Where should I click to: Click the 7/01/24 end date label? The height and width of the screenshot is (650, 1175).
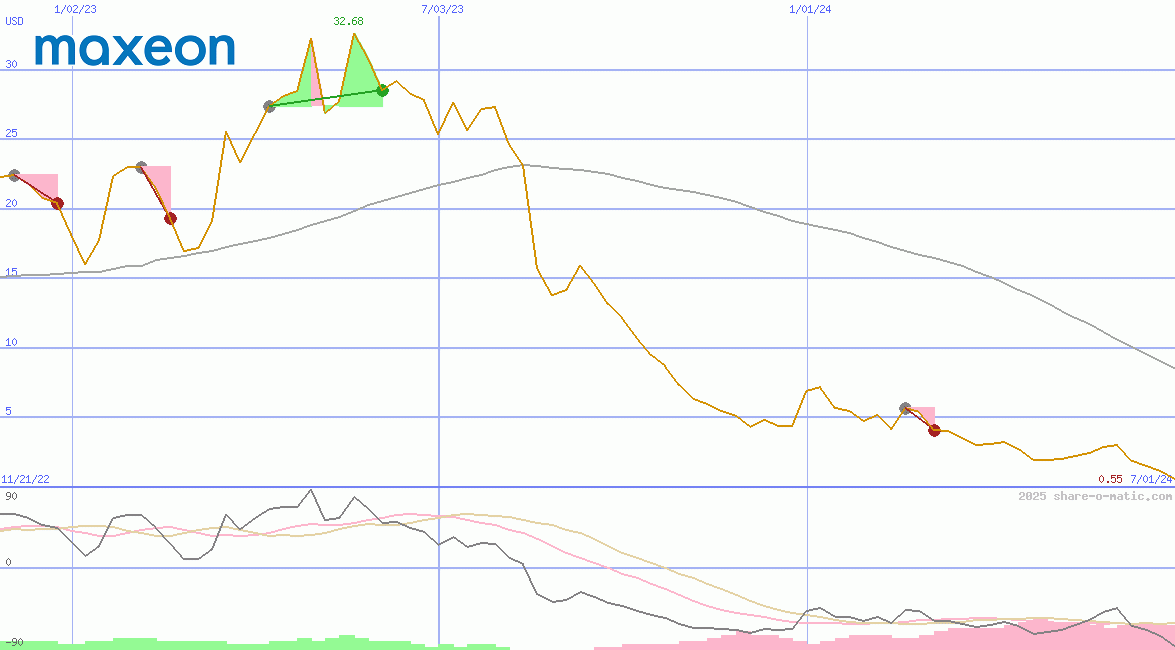1150,479
